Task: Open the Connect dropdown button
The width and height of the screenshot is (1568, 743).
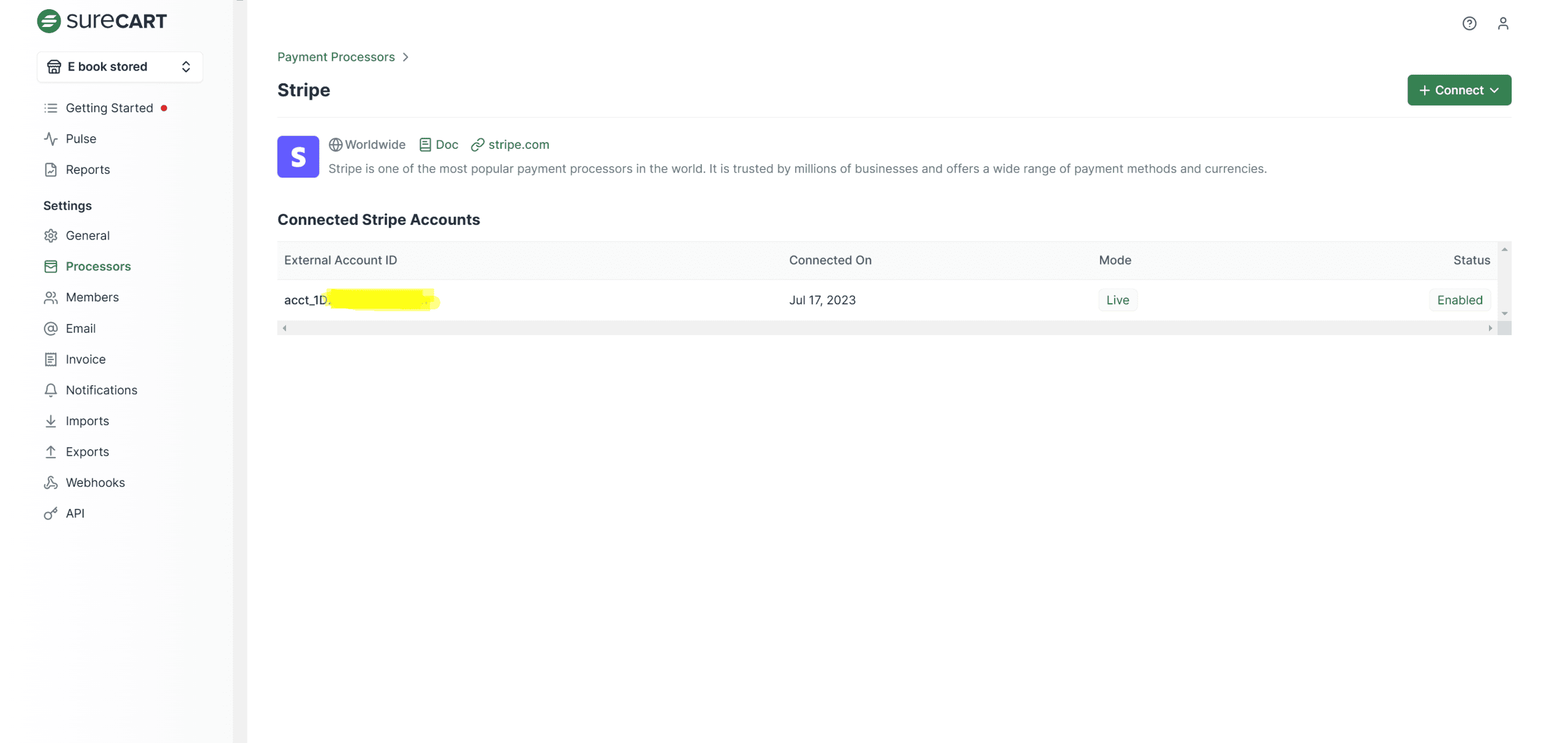Action: [x=1458, y=90]
